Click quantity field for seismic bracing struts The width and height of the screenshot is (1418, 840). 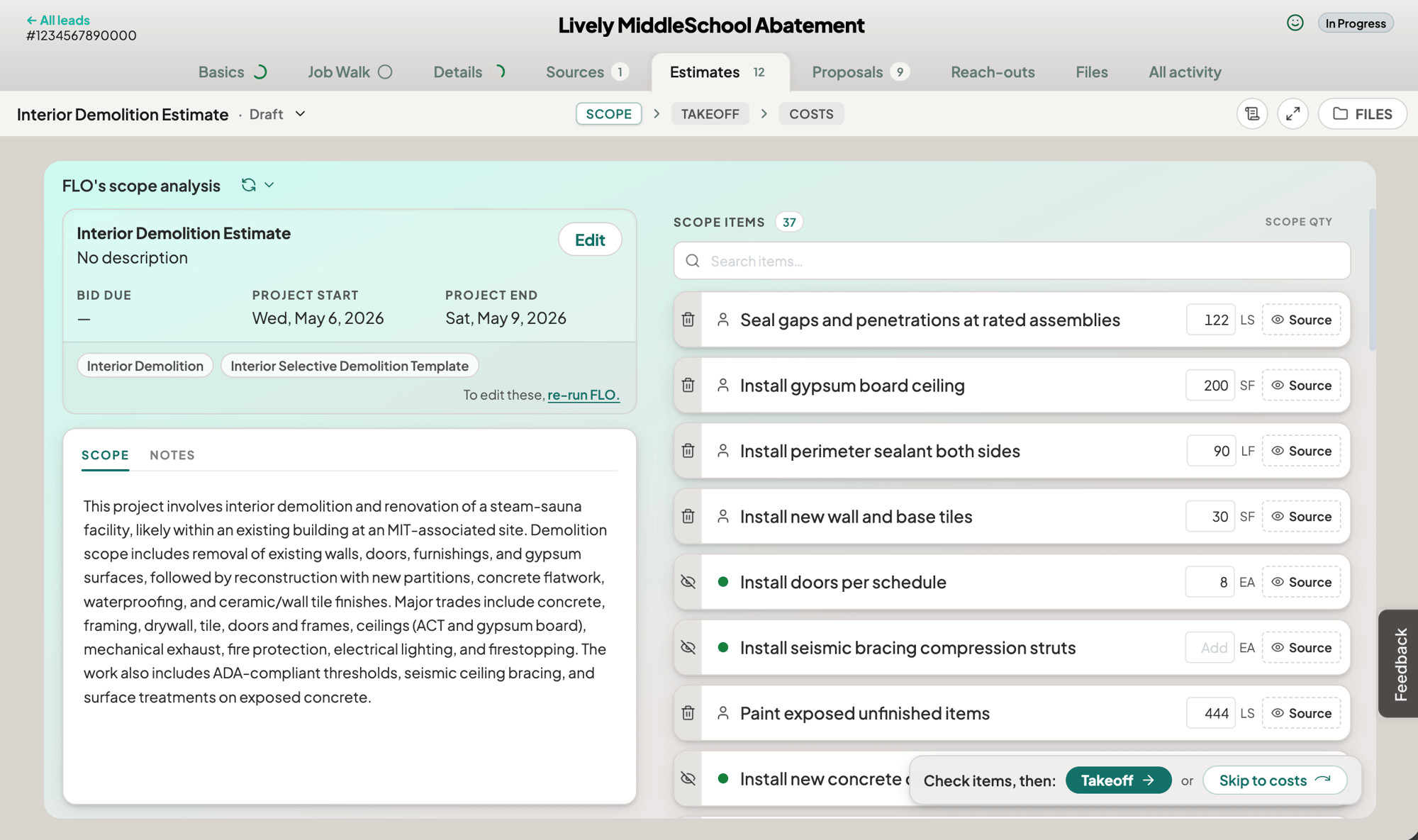pyautogui.click(x=1210, y=647)
